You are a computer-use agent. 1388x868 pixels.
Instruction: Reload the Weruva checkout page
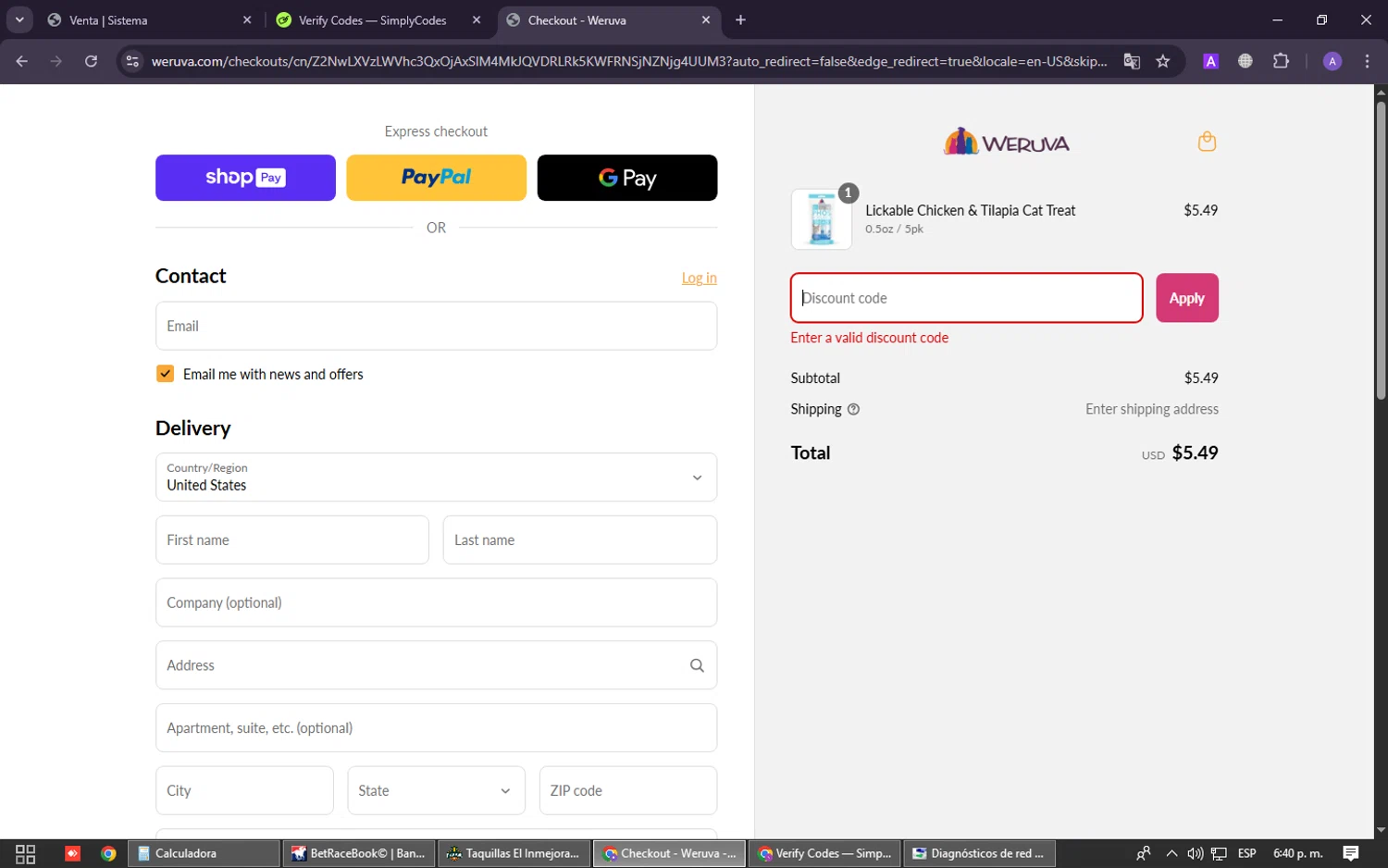(91, 61)
